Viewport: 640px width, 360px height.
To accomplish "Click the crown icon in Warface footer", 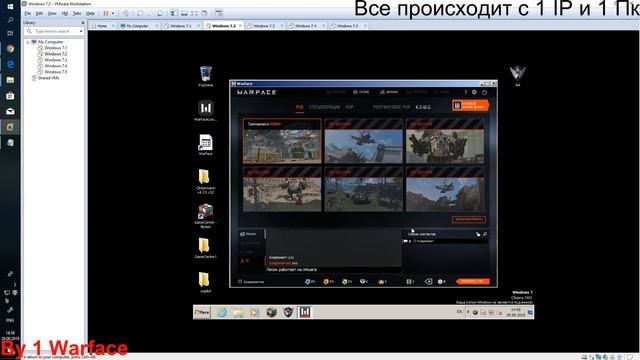I will pyautogui.click(x=381, y=282).
